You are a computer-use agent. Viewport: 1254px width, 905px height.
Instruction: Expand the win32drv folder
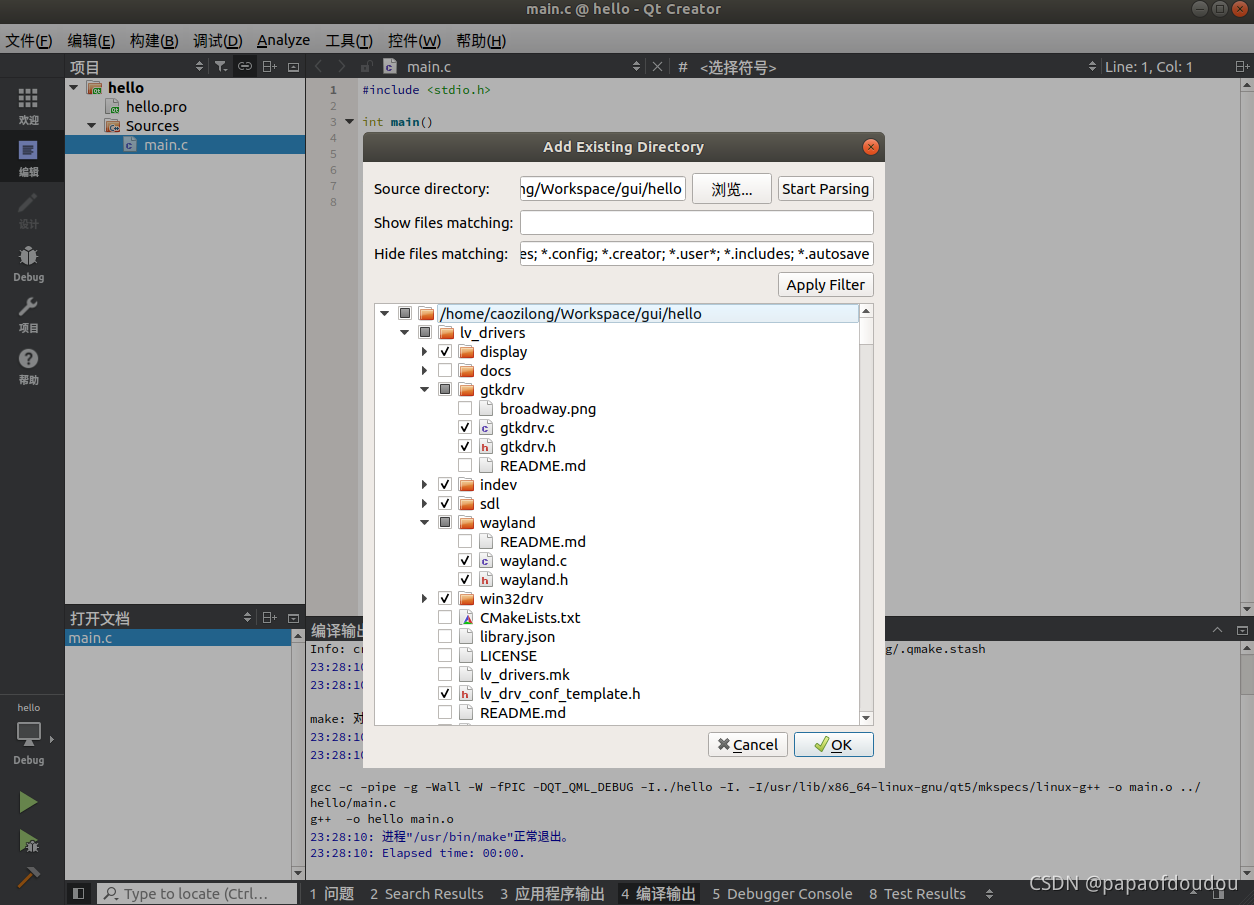425,598
